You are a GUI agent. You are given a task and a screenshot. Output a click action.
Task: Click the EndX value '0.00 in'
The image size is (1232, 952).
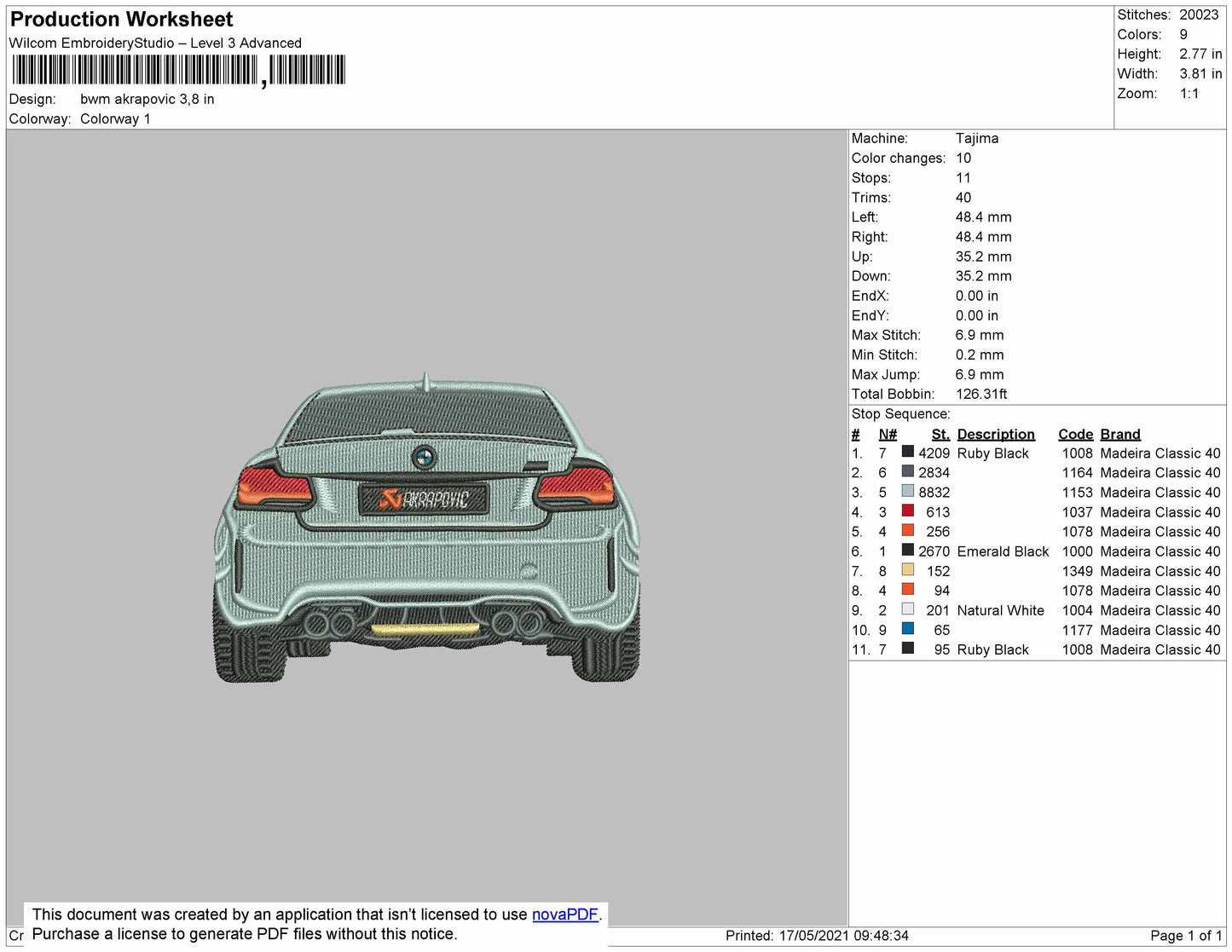click(976, 296)
